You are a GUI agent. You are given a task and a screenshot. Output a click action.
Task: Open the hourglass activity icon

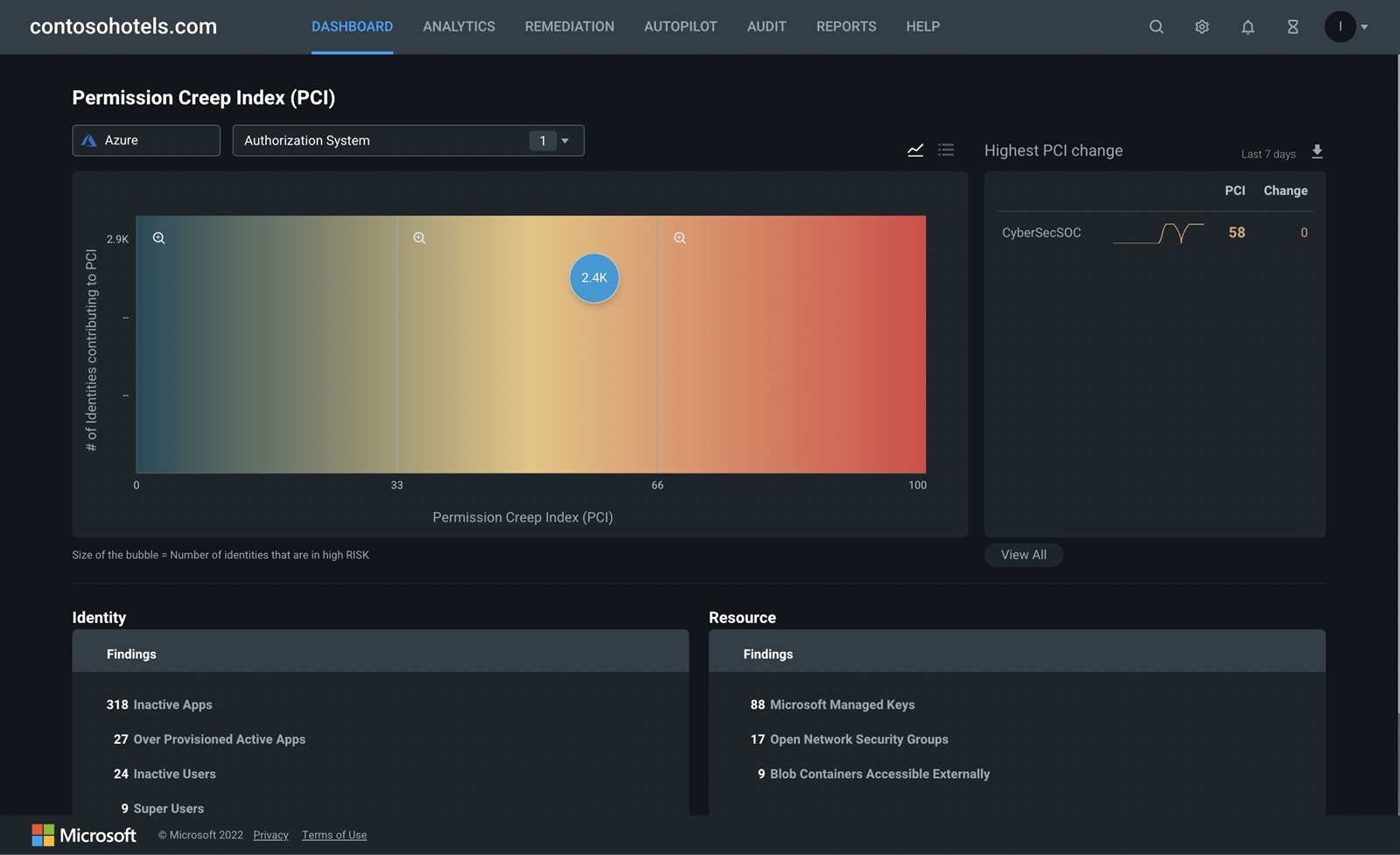tap(1292, 27)
